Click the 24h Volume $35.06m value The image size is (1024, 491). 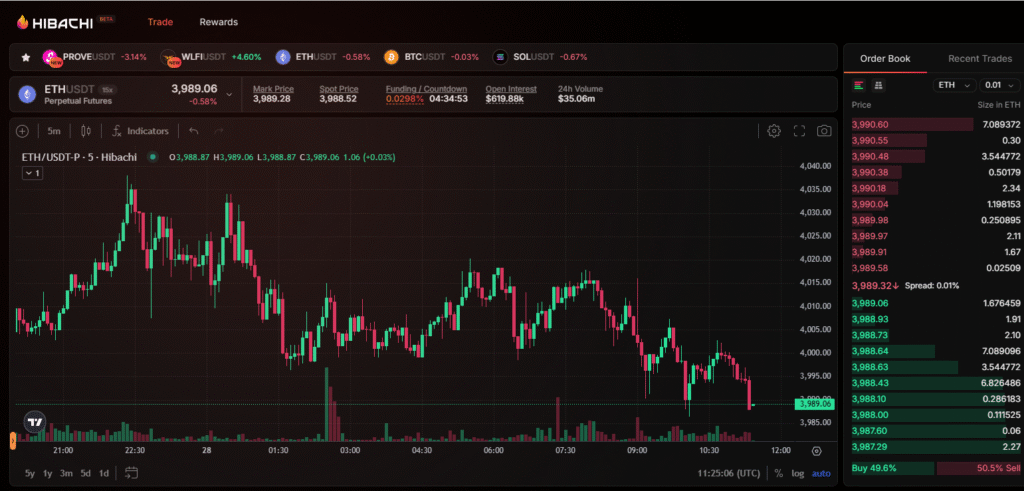576,99
